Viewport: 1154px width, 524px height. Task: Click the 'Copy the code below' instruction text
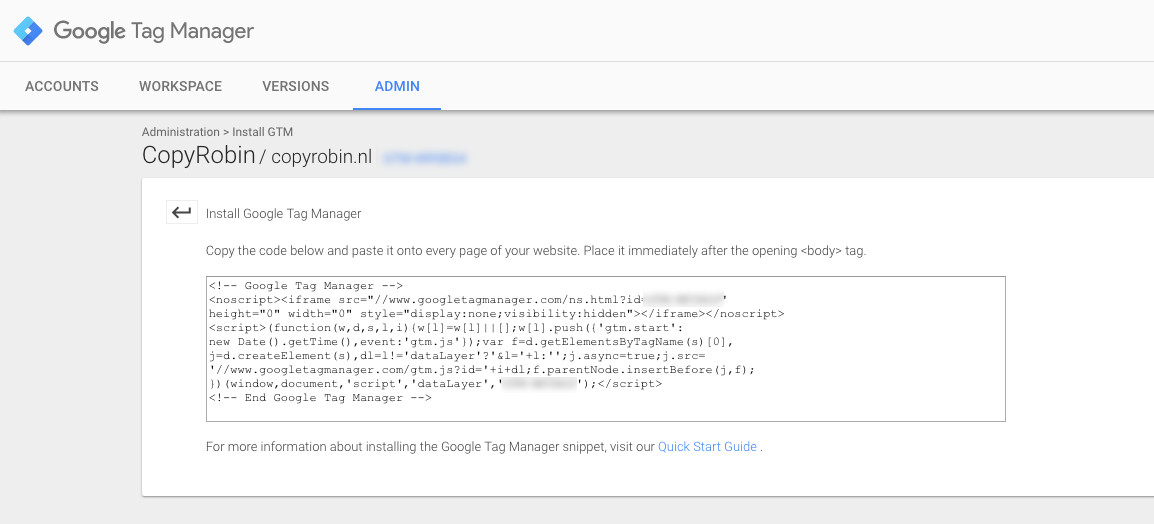click(x=537, y=250)
